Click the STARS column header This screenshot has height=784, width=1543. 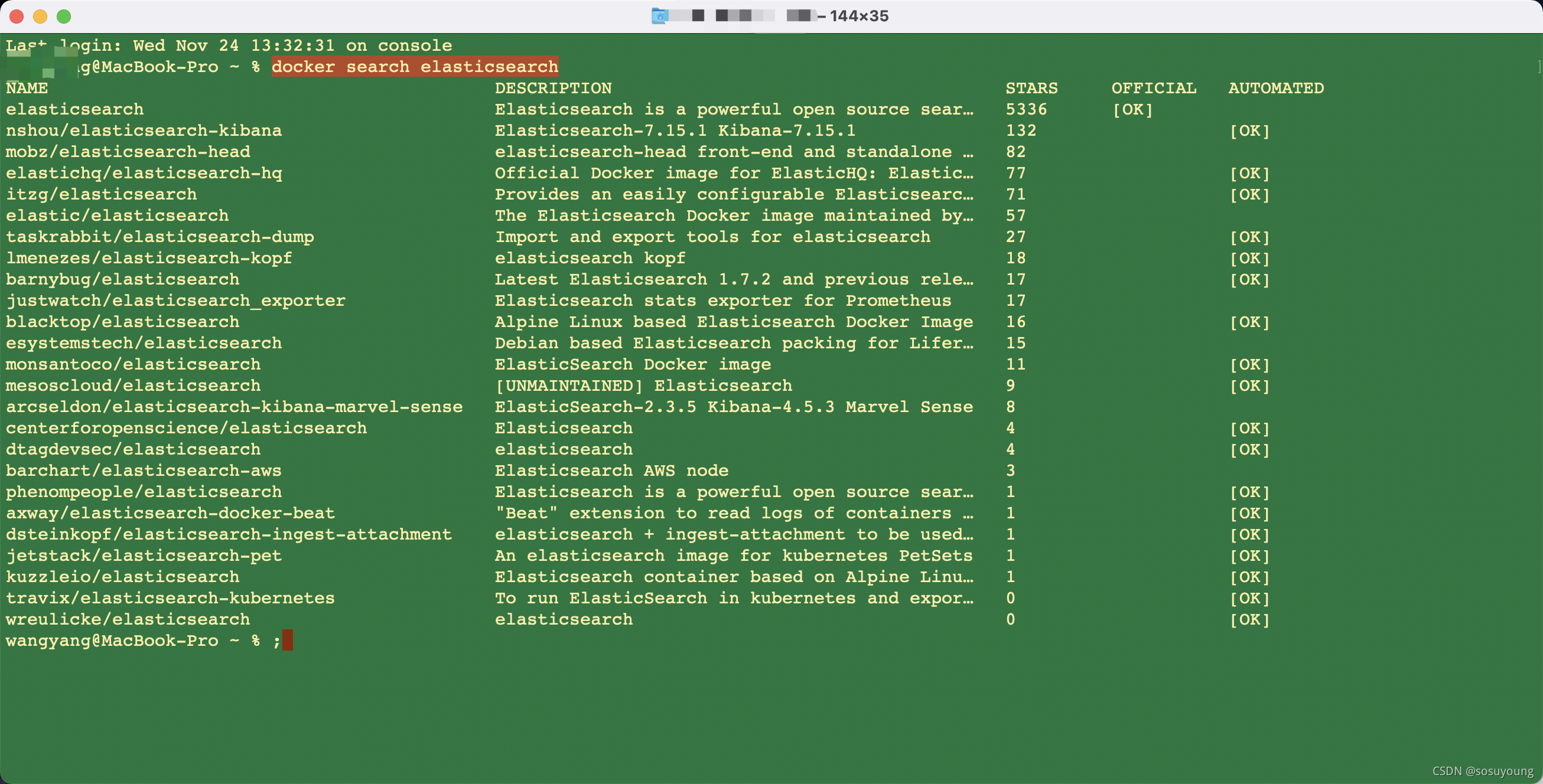(1031, 88)
